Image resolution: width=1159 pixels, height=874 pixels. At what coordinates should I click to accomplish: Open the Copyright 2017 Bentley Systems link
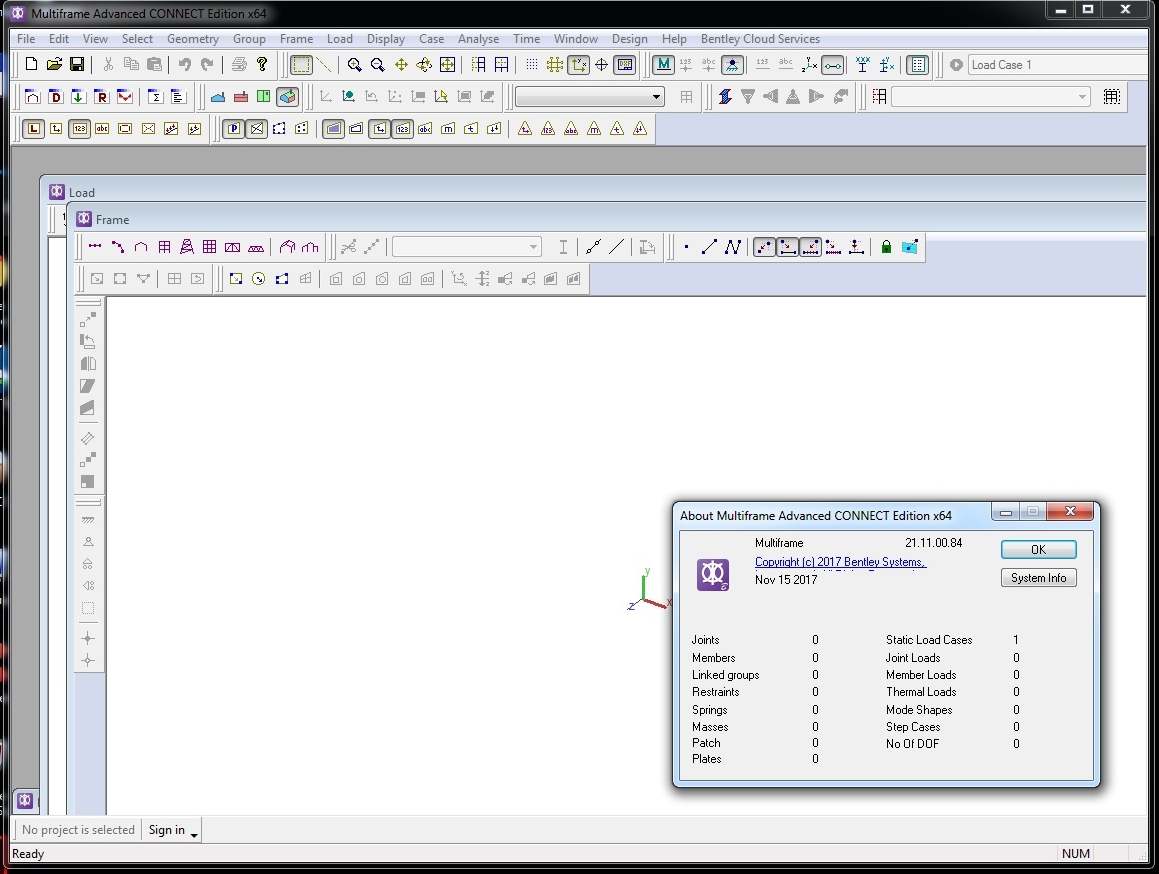(840, 562)
